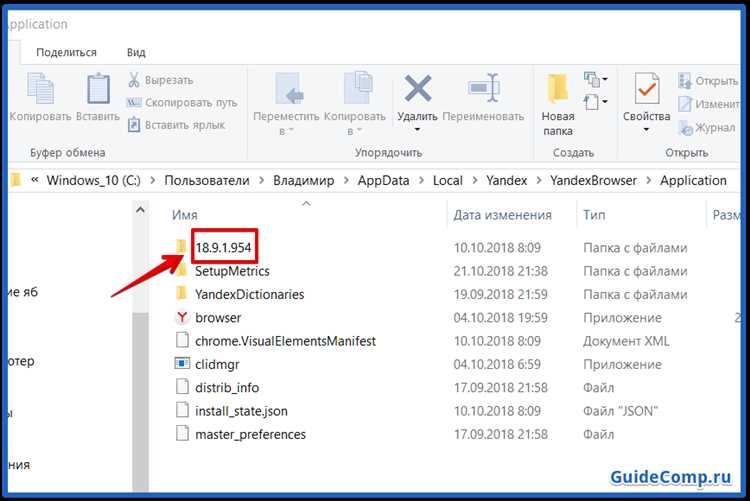The height and width of the screenshot is (501, 750).
Task: Sort by Дата изменения column header
Action: (503, 215)
